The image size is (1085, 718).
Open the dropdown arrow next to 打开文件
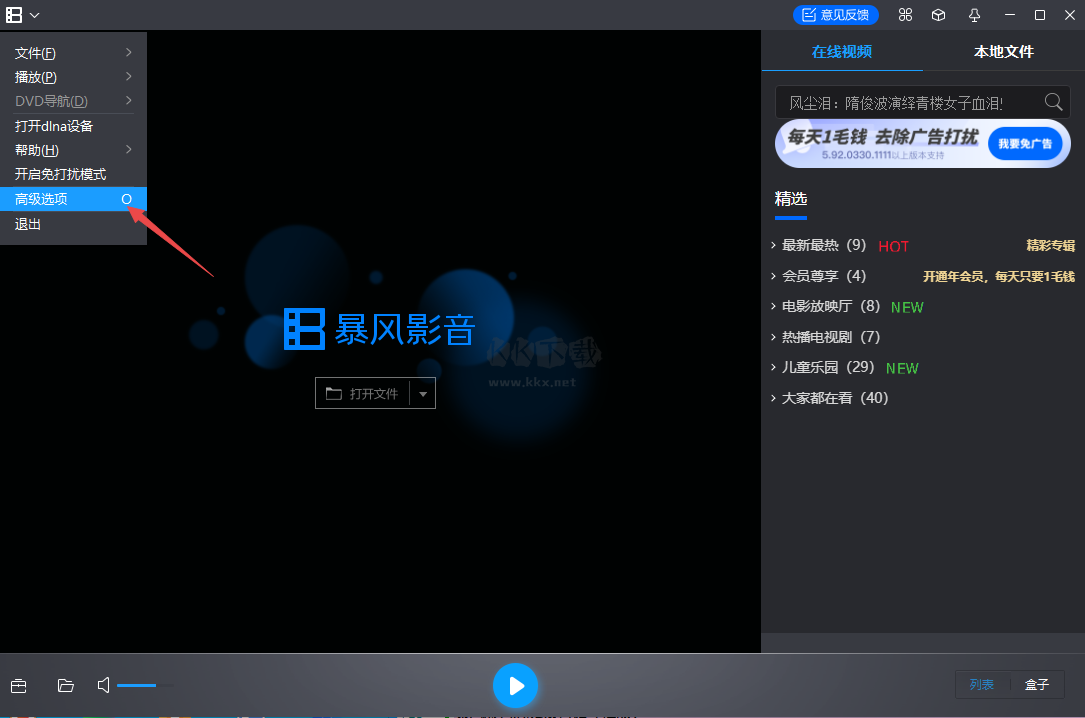tap(423, 394)
